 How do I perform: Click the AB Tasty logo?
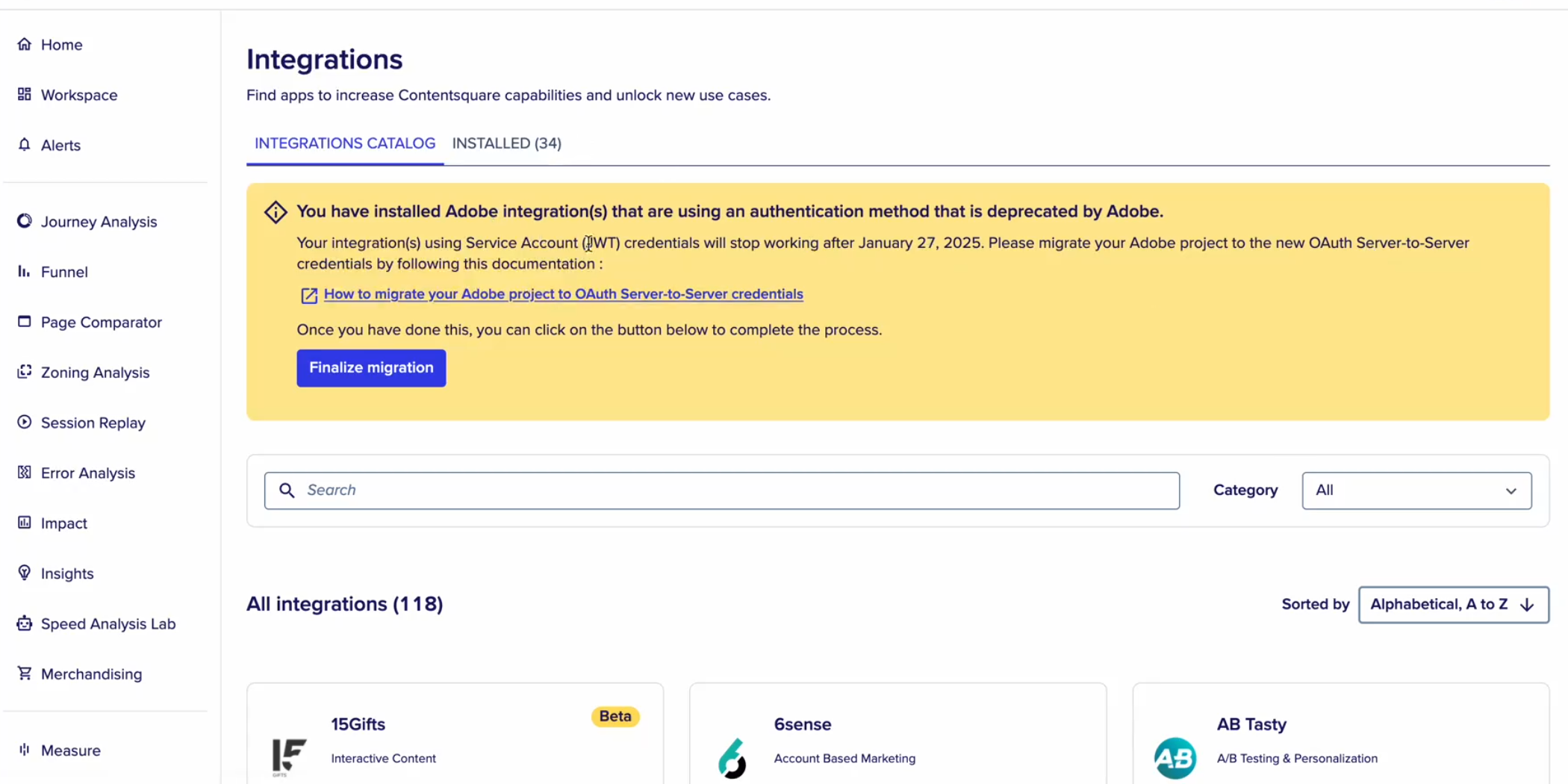(x=1175, y=758)
